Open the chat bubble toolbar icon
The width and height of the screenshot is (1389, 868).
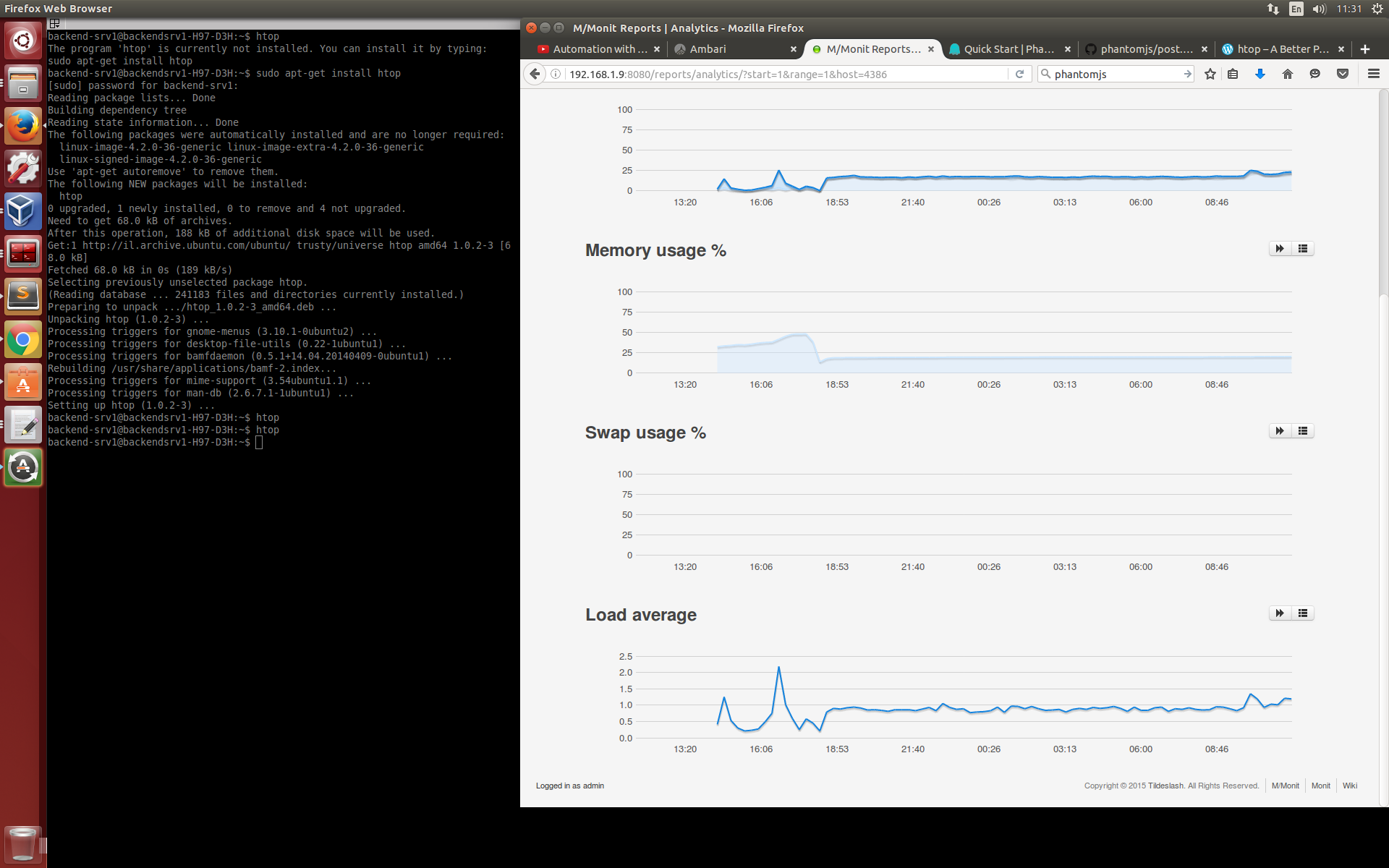1315,74
